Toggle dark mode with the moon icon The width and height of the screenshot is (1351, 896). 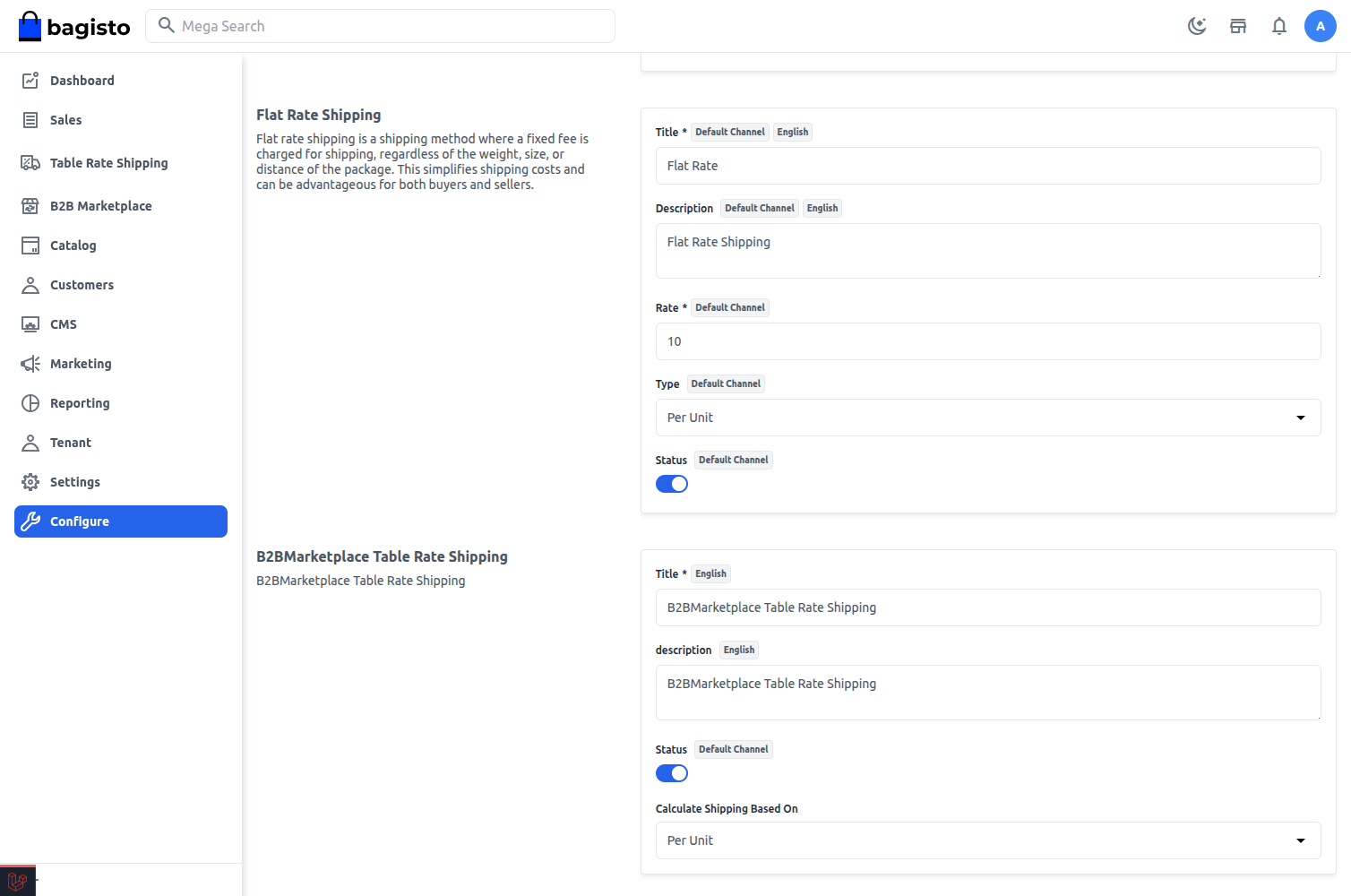pos(1197,26)
